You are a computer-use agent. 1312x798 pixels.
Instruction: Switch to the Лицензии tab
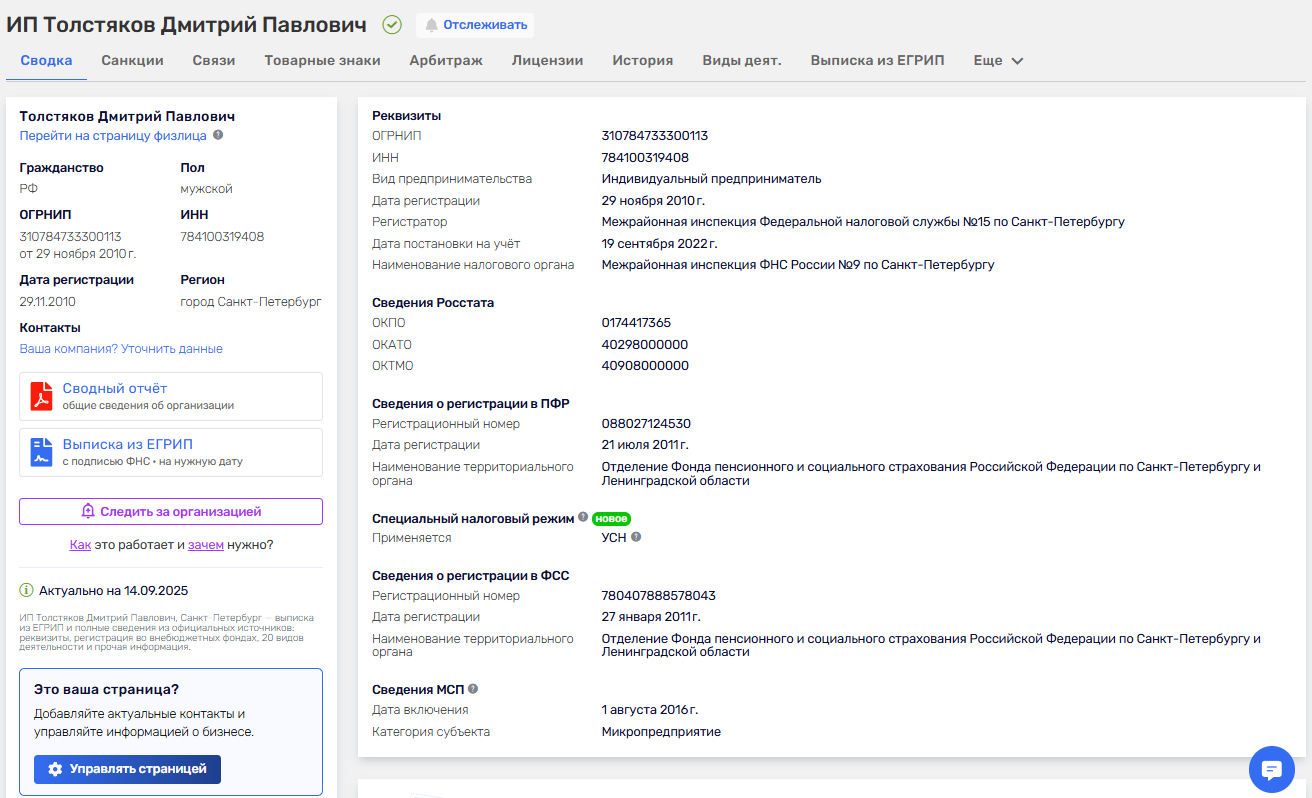pos(547,60)
